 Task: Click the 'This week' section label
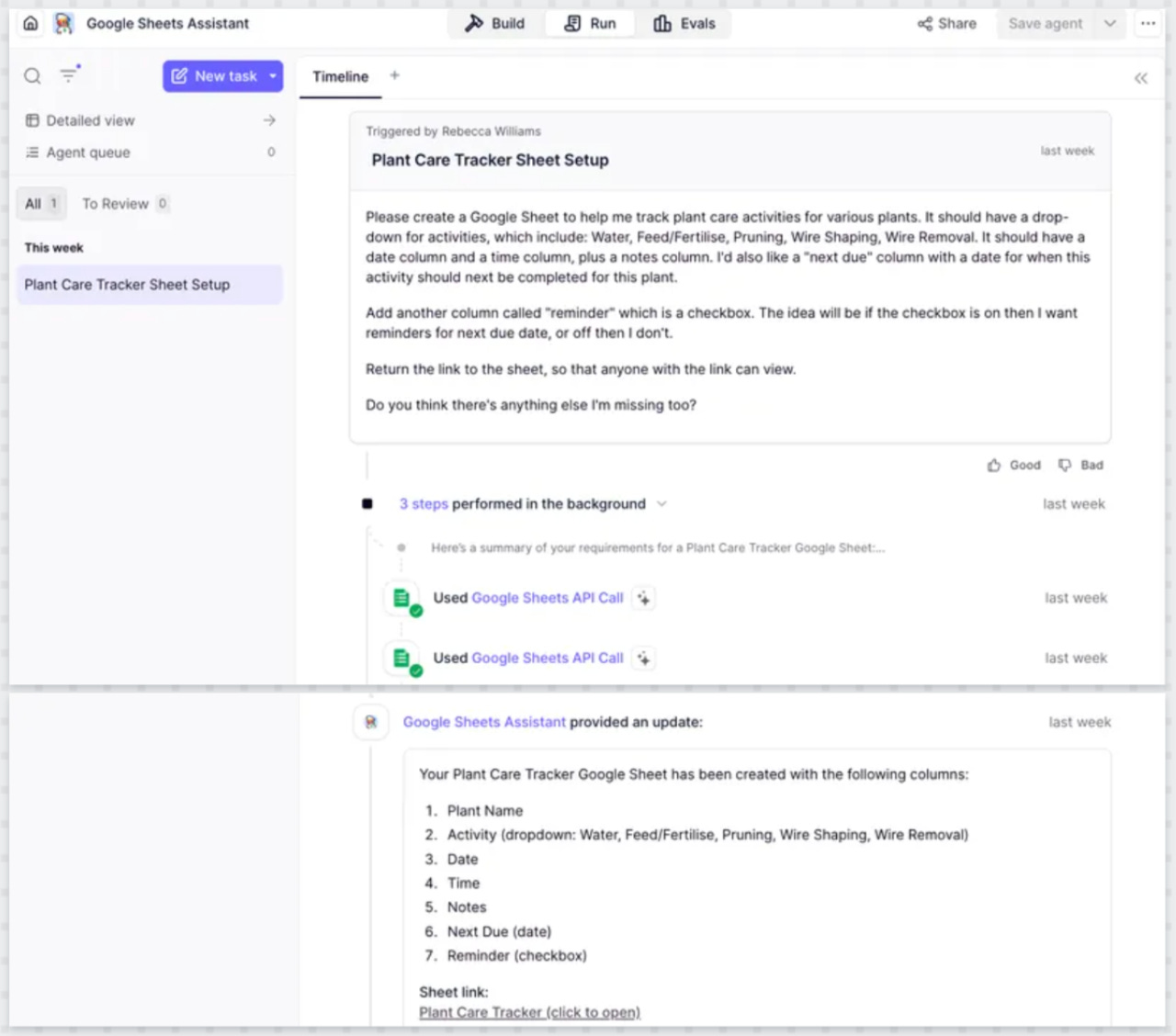[53, 248]
